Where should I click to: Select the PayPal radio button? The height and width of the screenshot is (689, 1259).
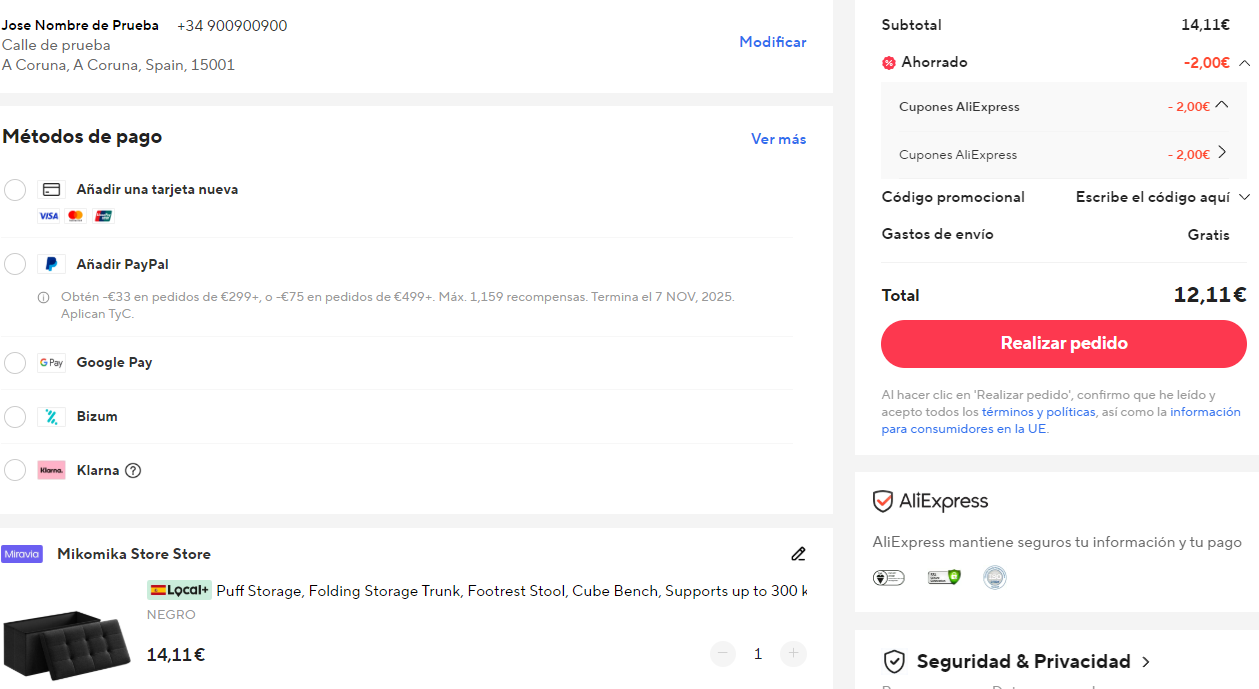[15, 264]
